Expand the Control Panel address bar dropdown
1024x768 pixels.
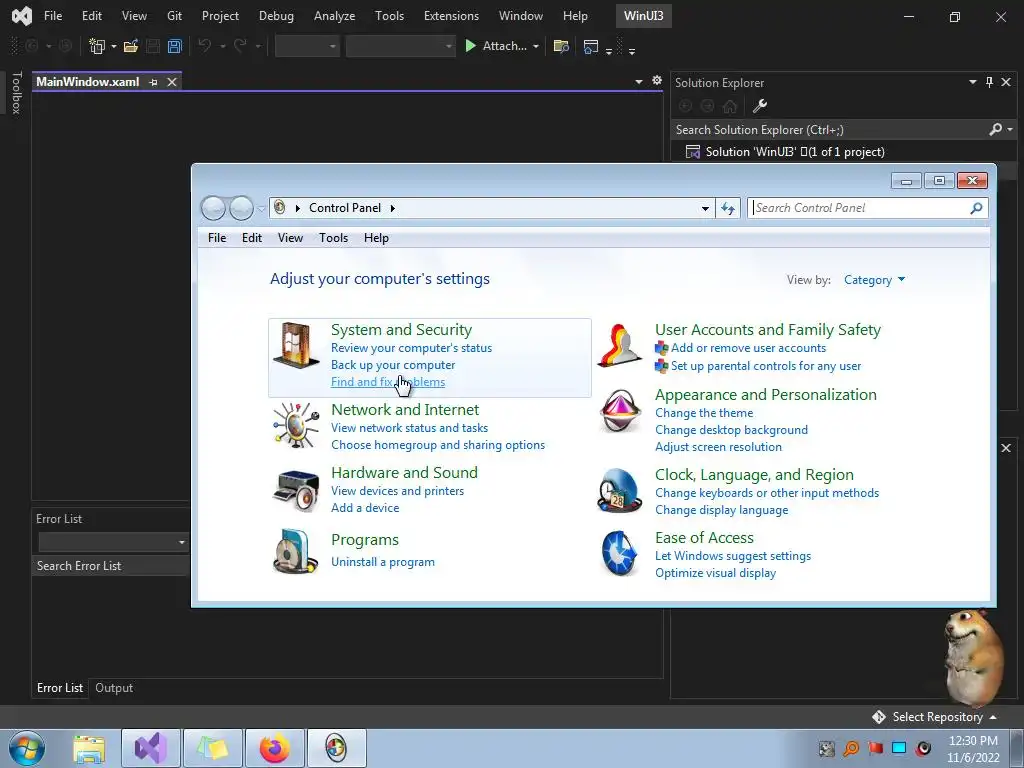(705, 209)
